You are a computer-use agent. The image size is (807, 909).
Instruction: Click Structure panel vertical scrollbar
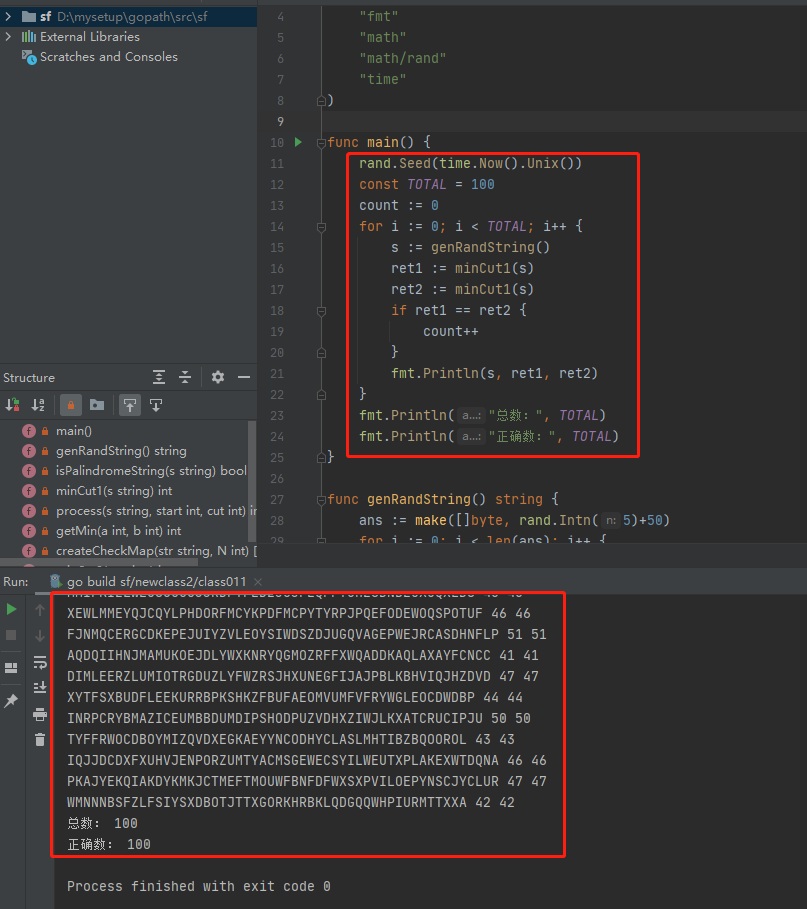(252, 481)
